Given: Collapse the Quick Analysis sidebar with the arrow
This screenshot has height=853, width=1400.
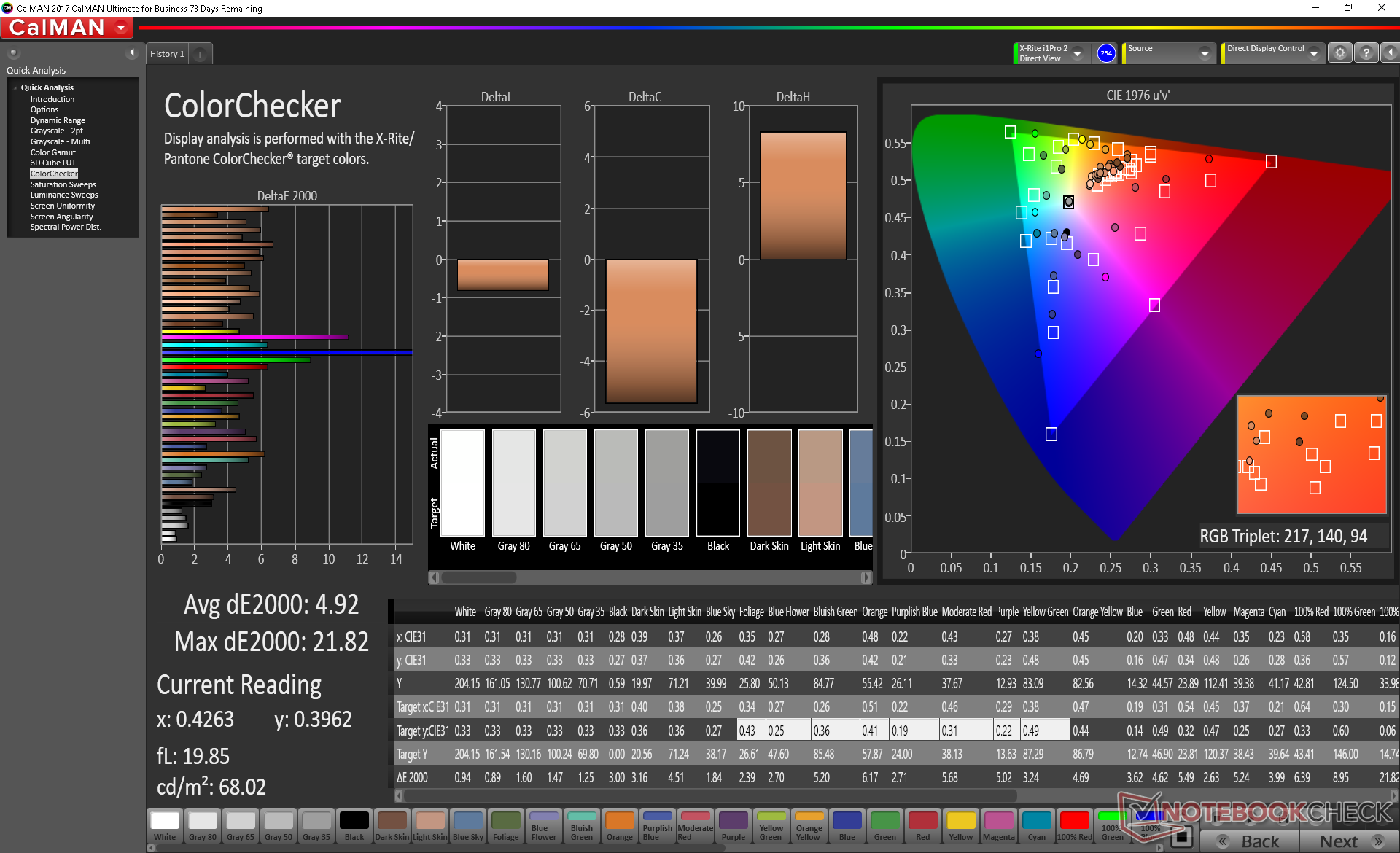Looking at the screenshot, I should (x=132, y=52).
